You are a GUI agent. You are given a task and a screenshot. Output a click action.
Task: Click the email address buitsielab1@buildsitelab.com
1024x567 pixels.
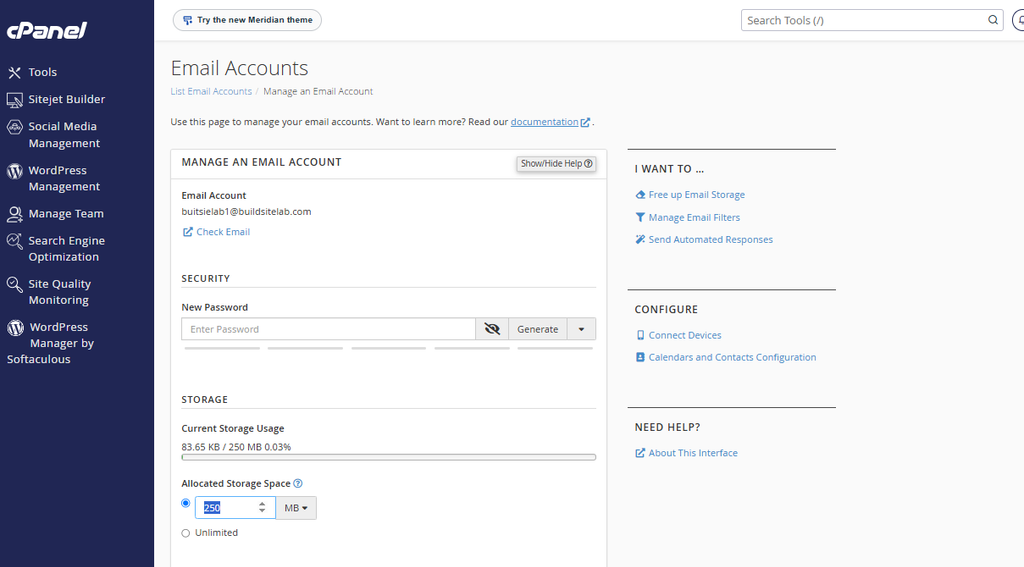(246, 212)
